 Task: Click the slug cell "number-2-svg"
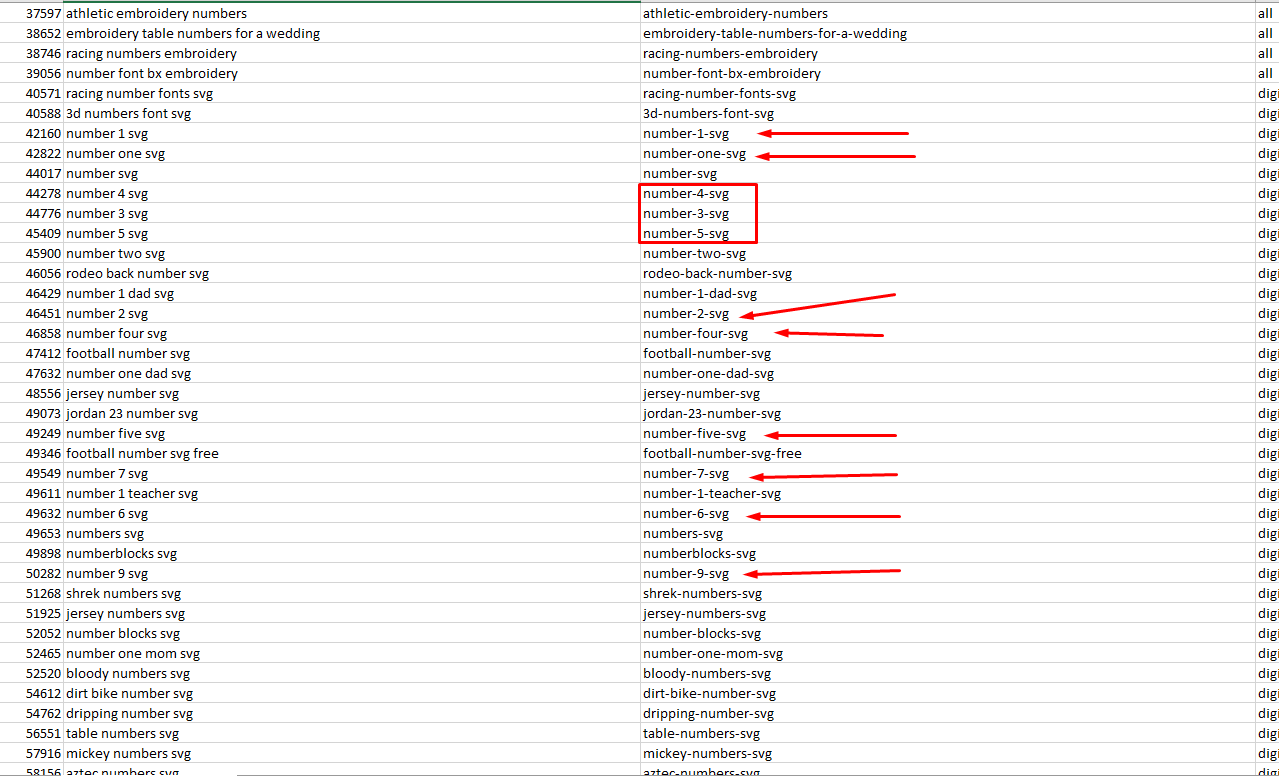(x=686, y=314)
